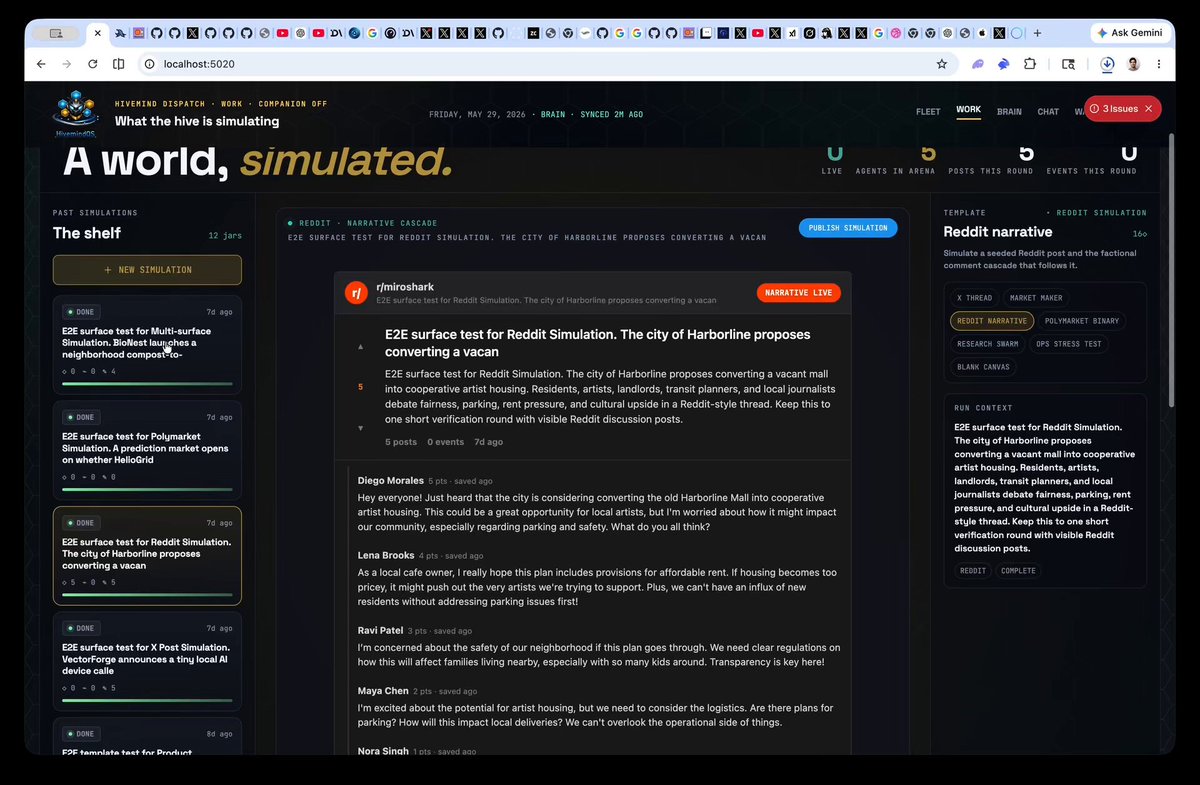Click the Publish Simulation button
Image resolution: width=1200 pixels, height=785 pixels.
(x=848, y=228)
